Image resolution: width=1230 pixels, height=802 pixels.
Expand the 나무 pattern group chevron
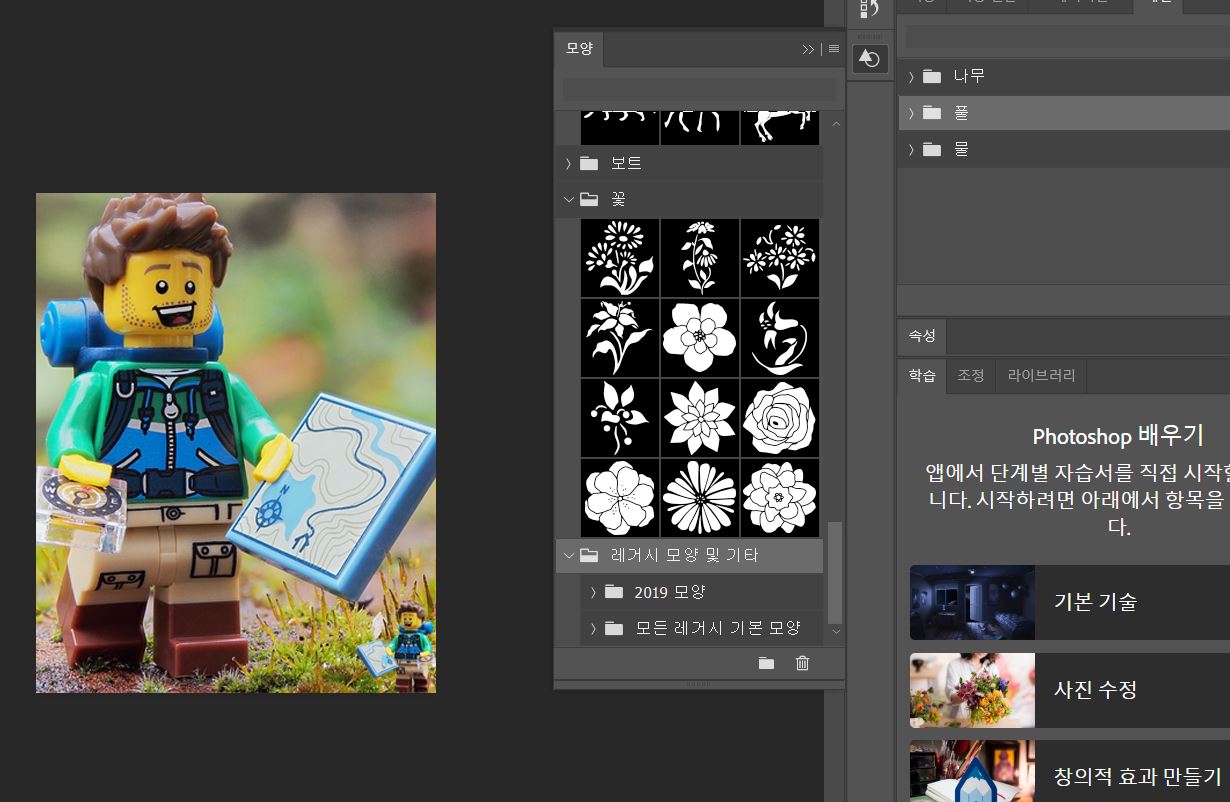tap(911, 76)
